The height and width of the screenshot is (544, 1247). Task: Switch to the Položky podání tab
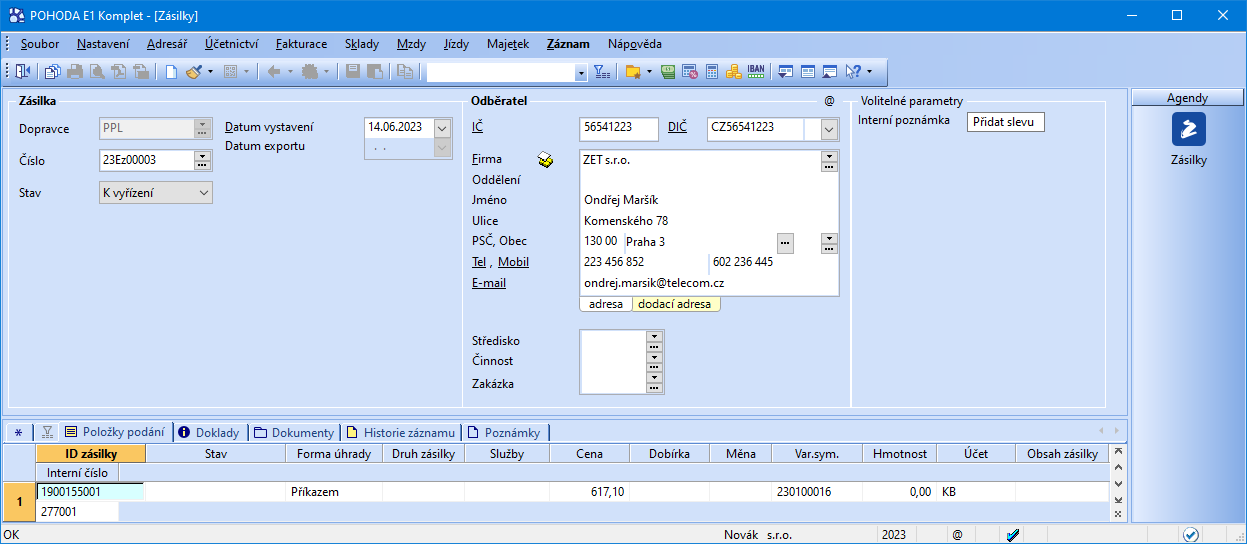pyautogui.click(x=115, y=433)
